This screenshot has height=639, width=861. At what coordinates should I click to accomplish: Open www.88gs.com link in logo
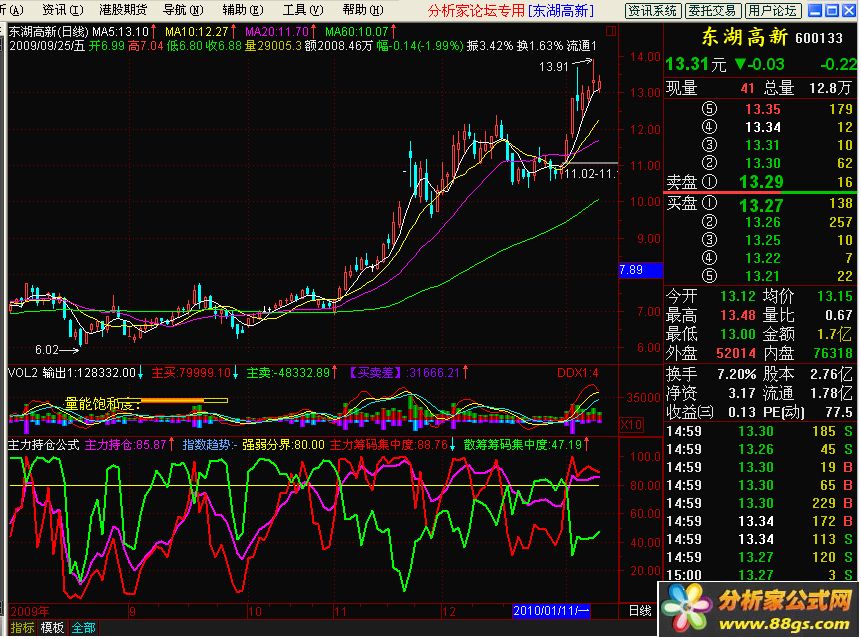tap(784, 625)
